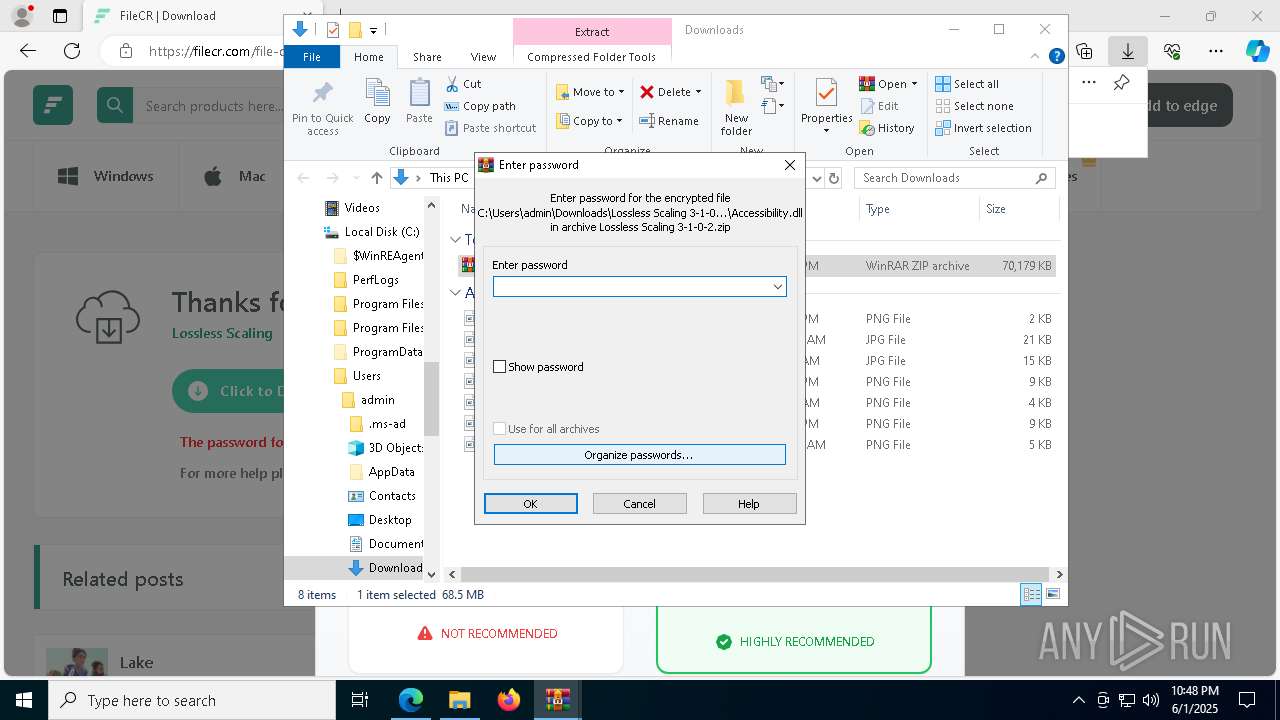
Task: Open Explorer Help question mark icon
Action: [1056, 57]
